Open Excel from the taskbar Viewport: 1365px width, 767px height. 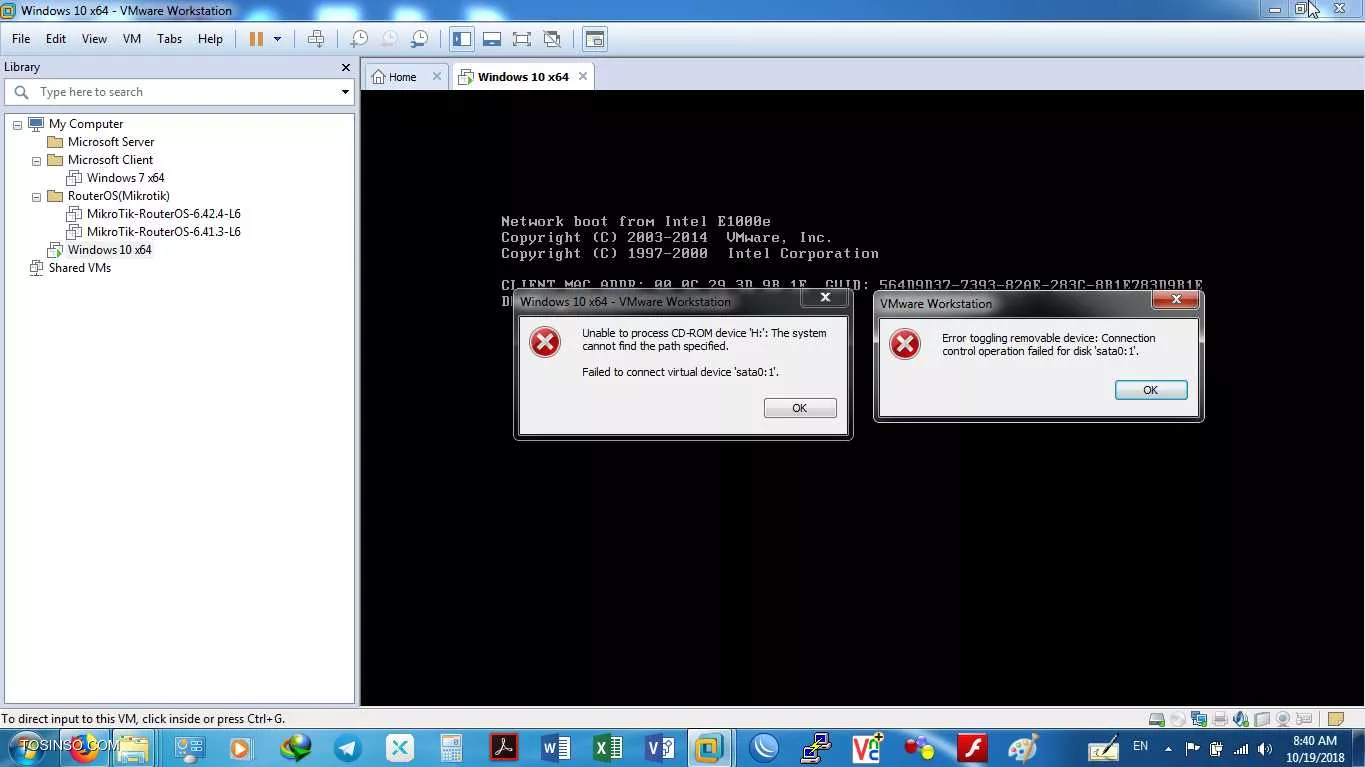pos(608,748)
